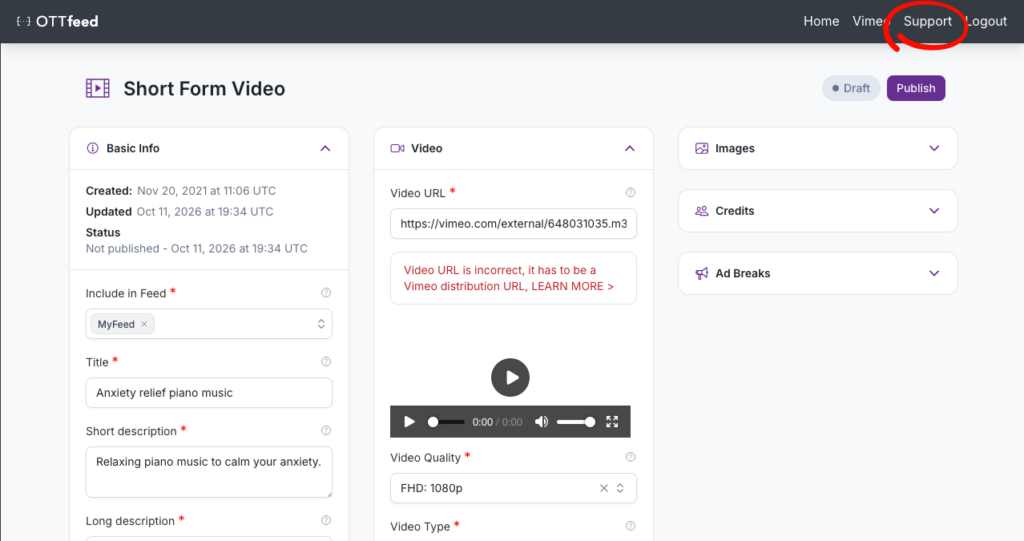Publish the short form video
The height and width of the screenshot is (541, 1024).
[x=916, y=88]
